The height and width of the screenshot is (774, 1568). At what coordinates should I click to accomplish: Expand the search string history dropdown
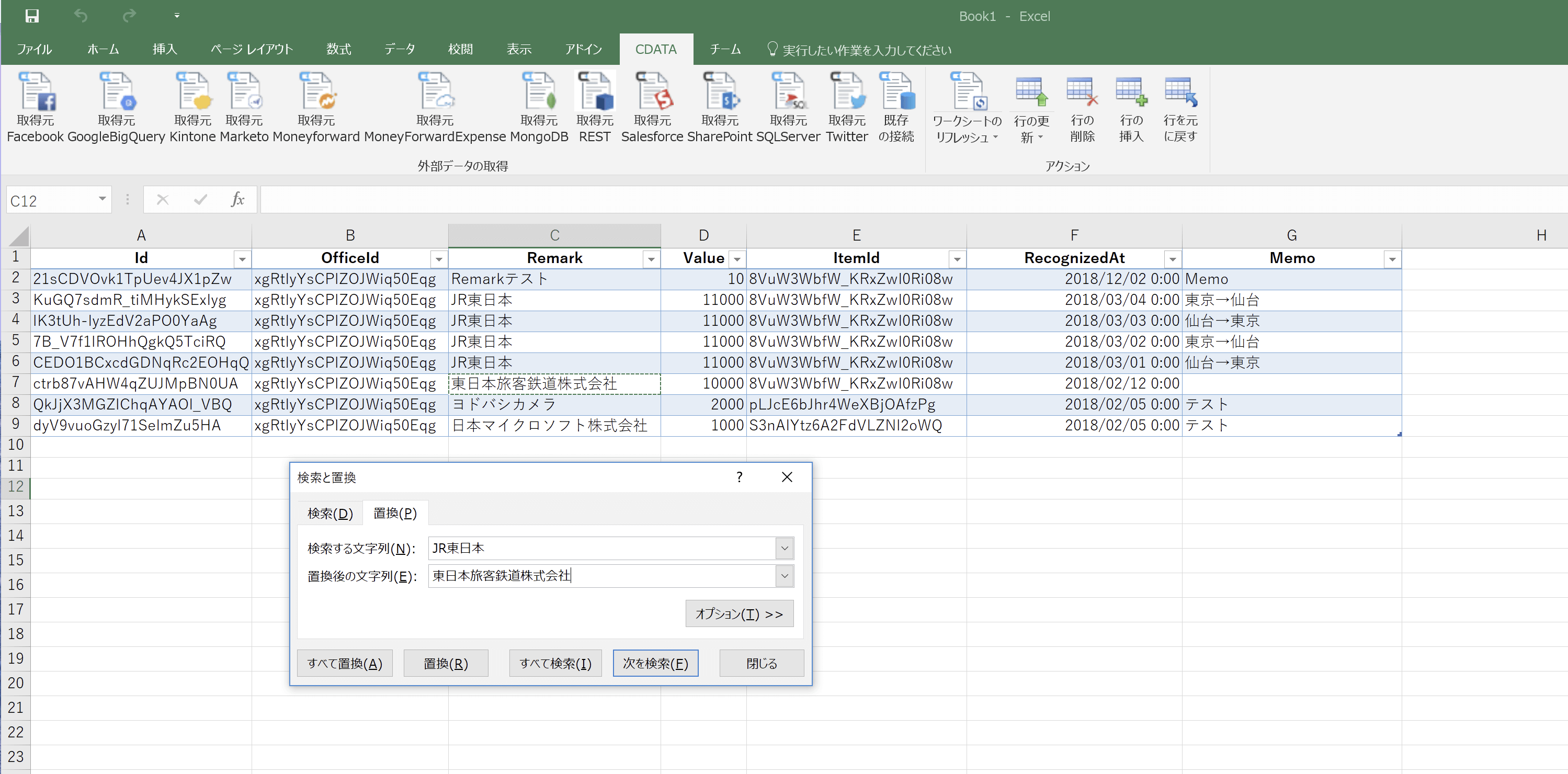[784, 548]
